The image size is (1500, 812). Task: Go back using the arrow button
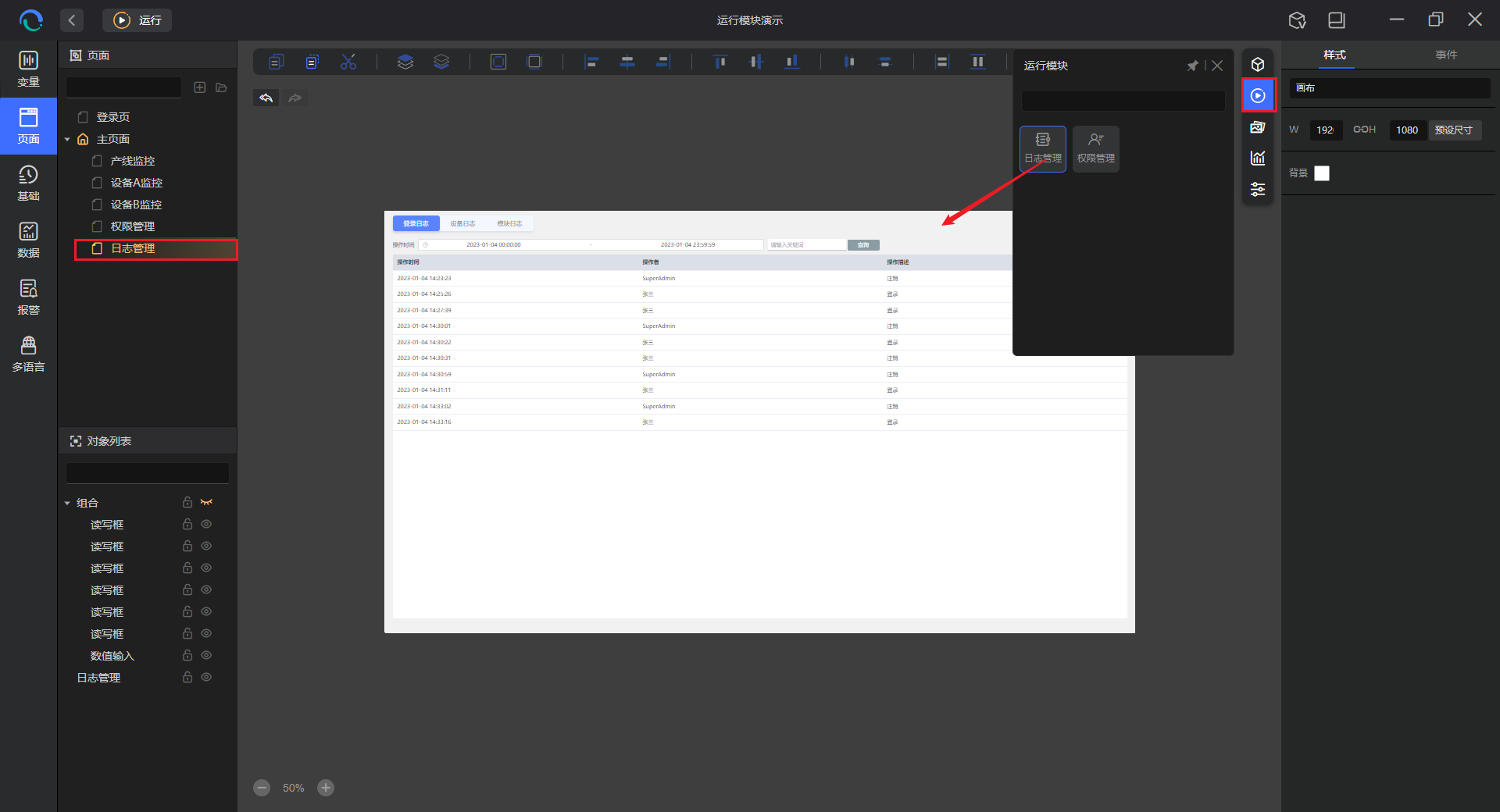point(72,20)
